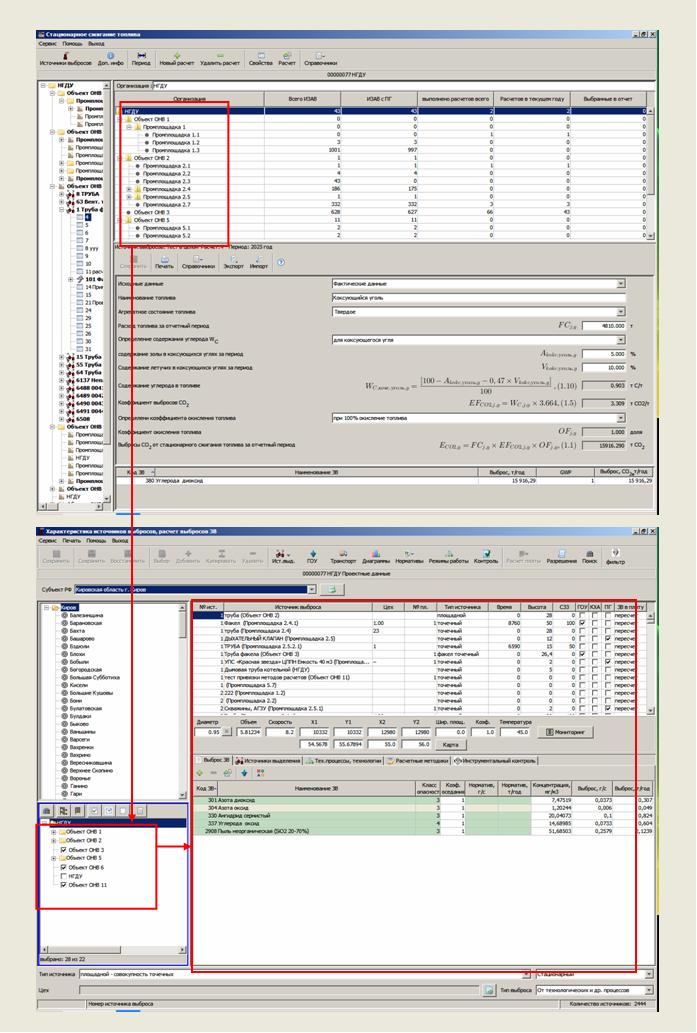Open Справочники in the top toolbar

(x=321, y=57)
